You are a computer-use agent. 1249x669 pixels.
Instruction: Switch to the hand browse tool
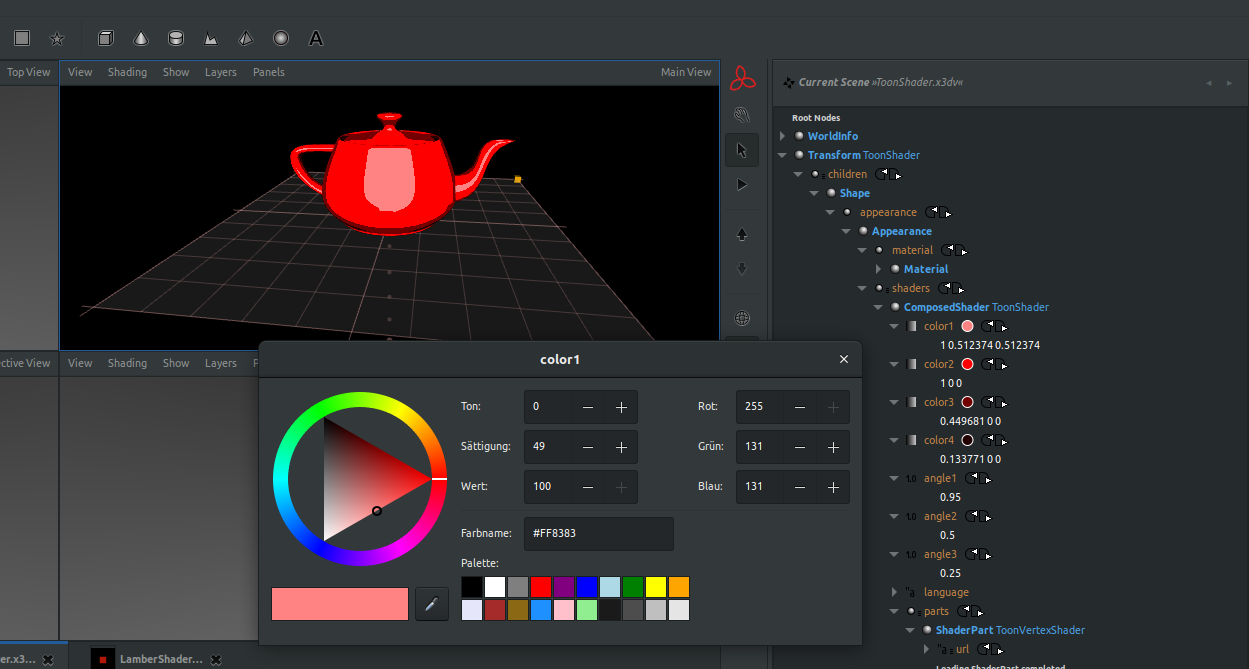[741, 115]
